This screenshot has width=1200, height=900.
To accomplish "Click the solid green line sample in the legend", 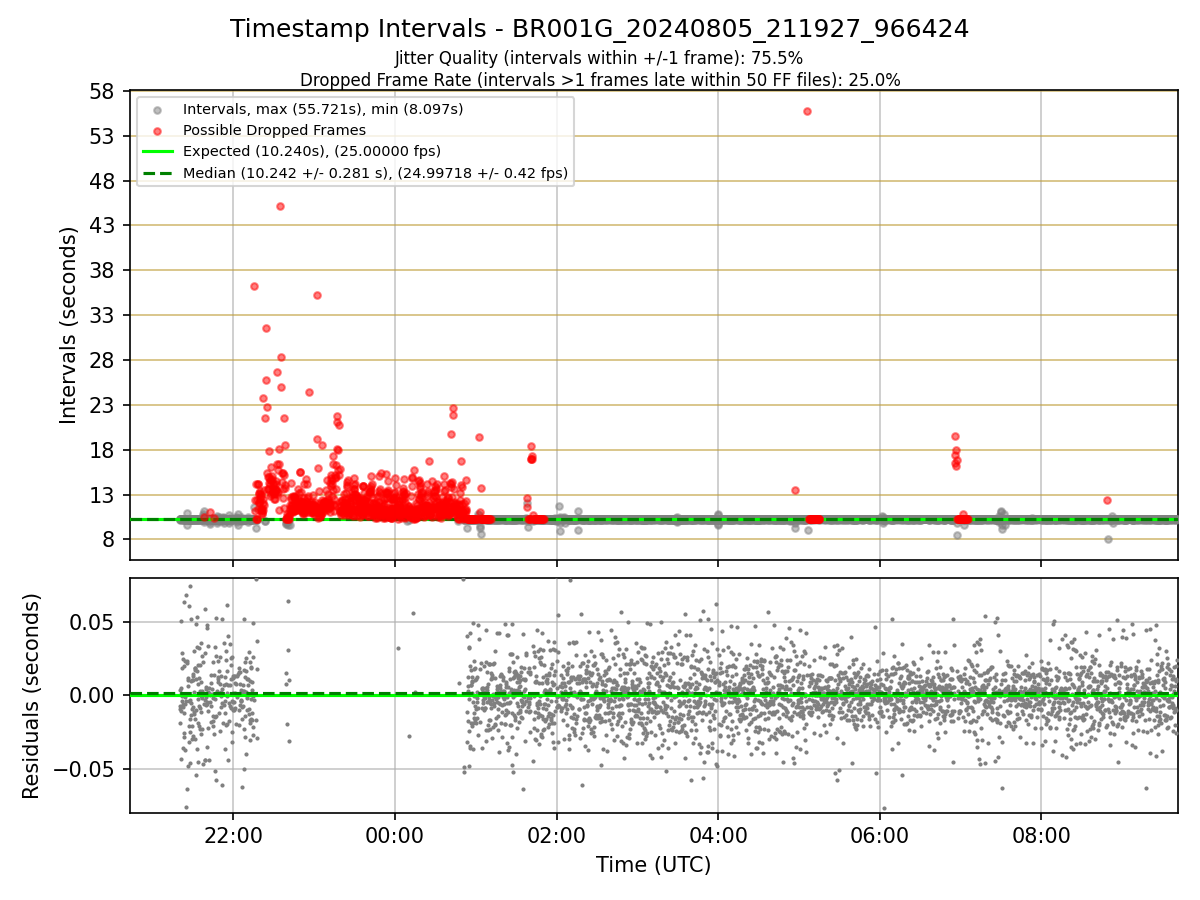I will point(158,152).
